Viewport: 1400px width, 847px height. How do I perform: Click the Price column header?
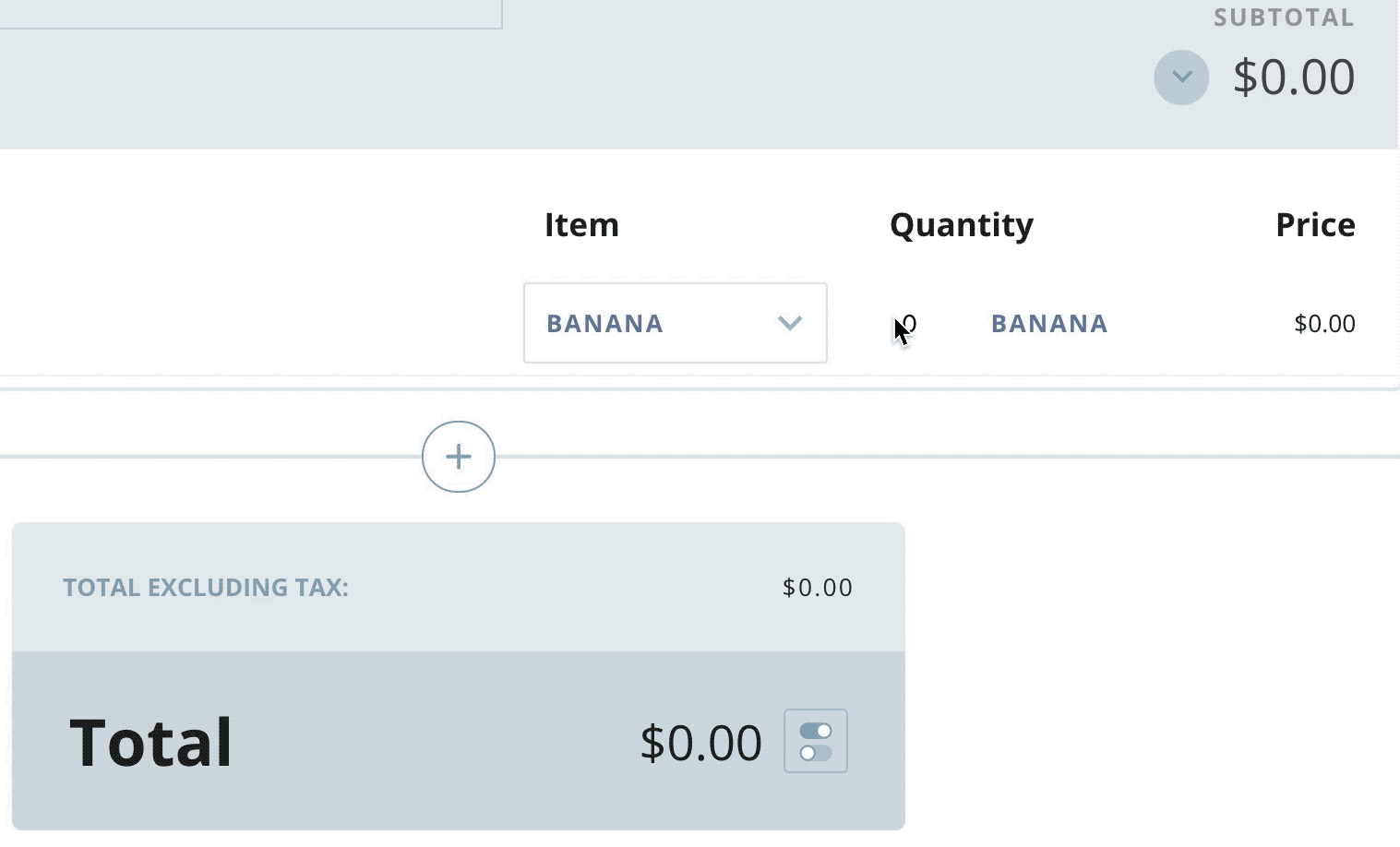[1315, 225]
